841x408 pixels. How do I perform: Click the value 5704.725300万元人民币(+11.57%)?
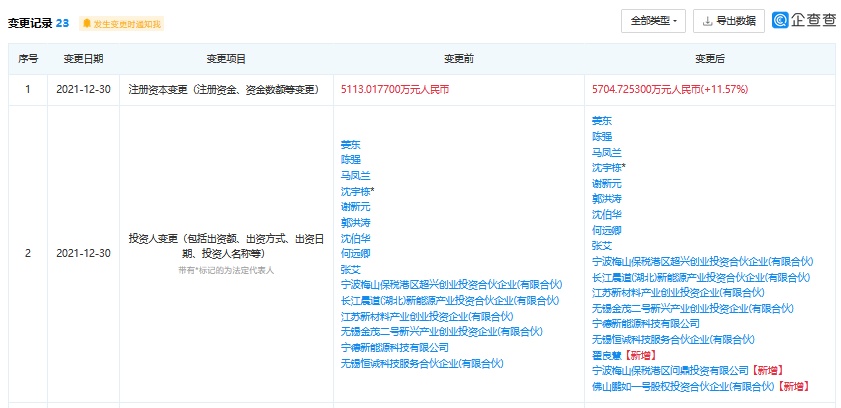click(x=669, y=90)
